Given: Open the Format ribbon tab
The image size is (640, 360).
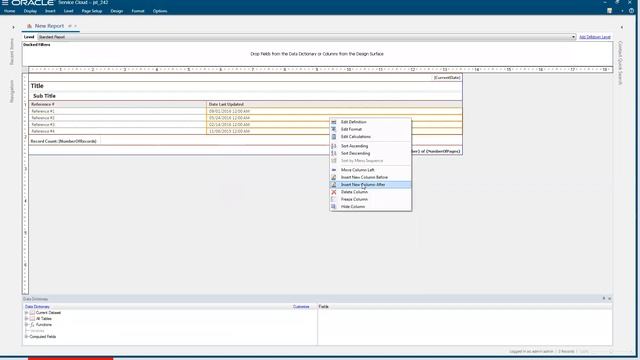Looking at the screenshot, I should 138,11.
